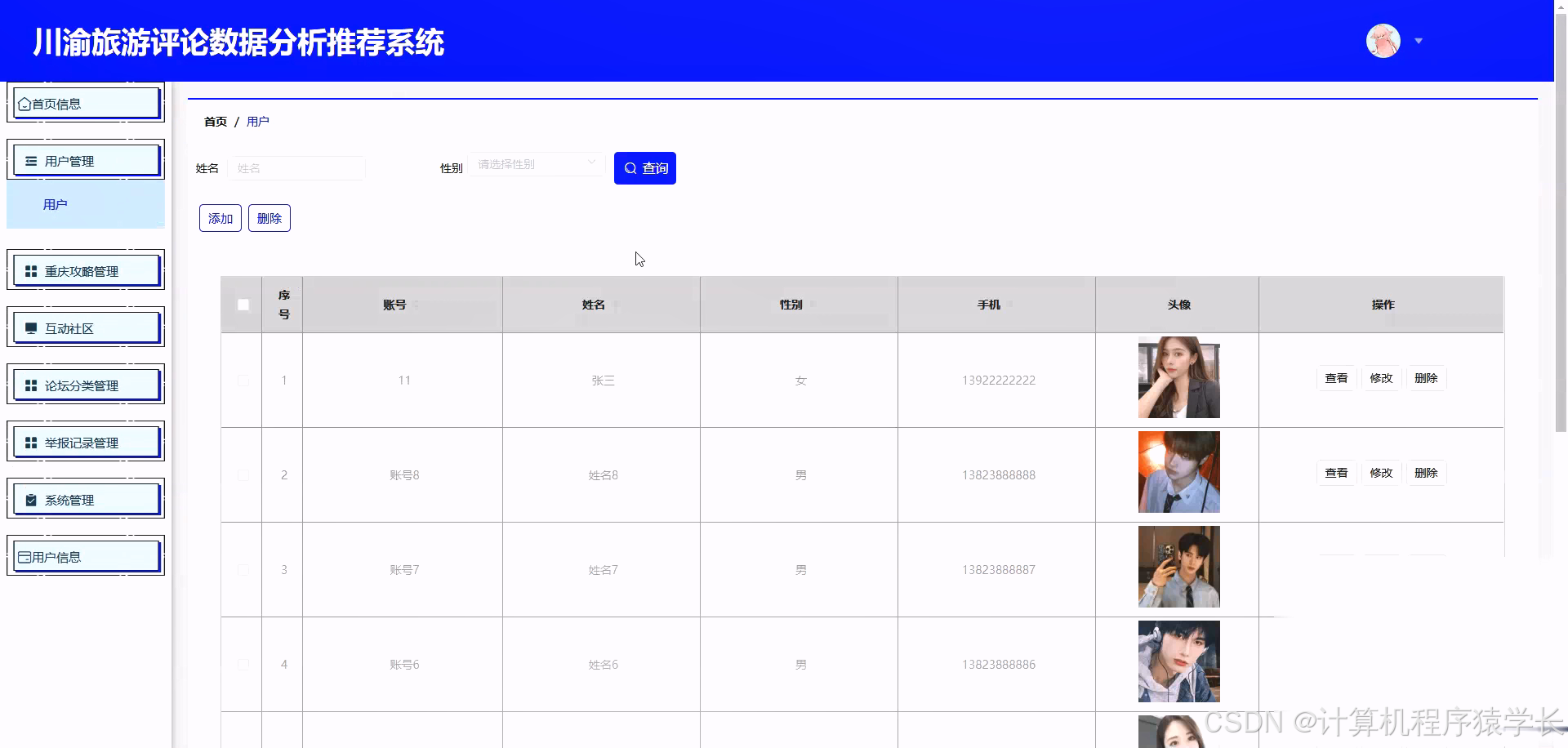Image resolution: width=1568 pixels, height=748 pixels.
Task: Check the row checkbox for 账号8
Action: (243, 475)
